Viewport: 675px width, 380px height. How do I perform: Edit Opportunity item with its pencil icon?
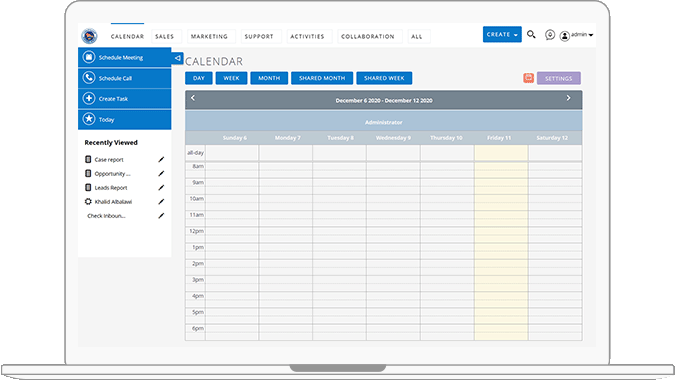pyautogui.click(x=161, y=173)
